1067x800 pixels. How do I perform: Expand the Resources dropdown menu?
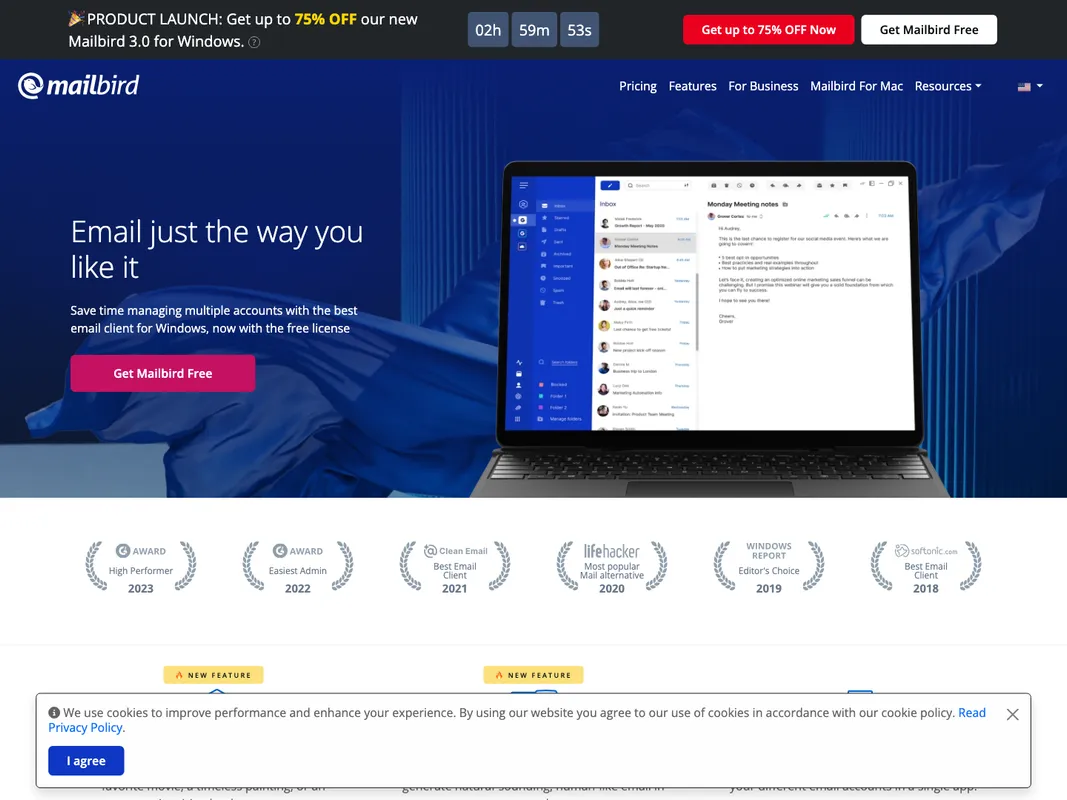(948, 87)
